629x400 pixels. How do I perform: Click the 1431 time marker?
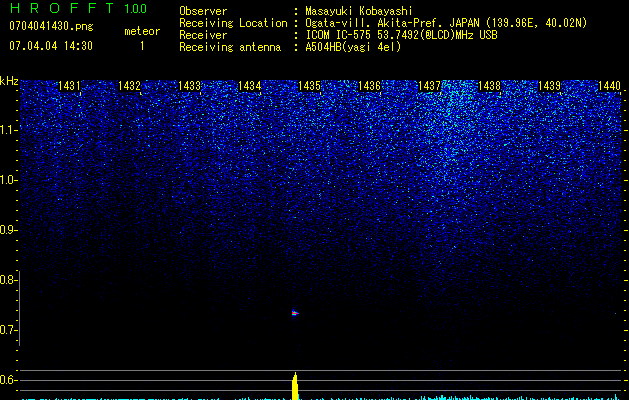click(x=69, y=86)
